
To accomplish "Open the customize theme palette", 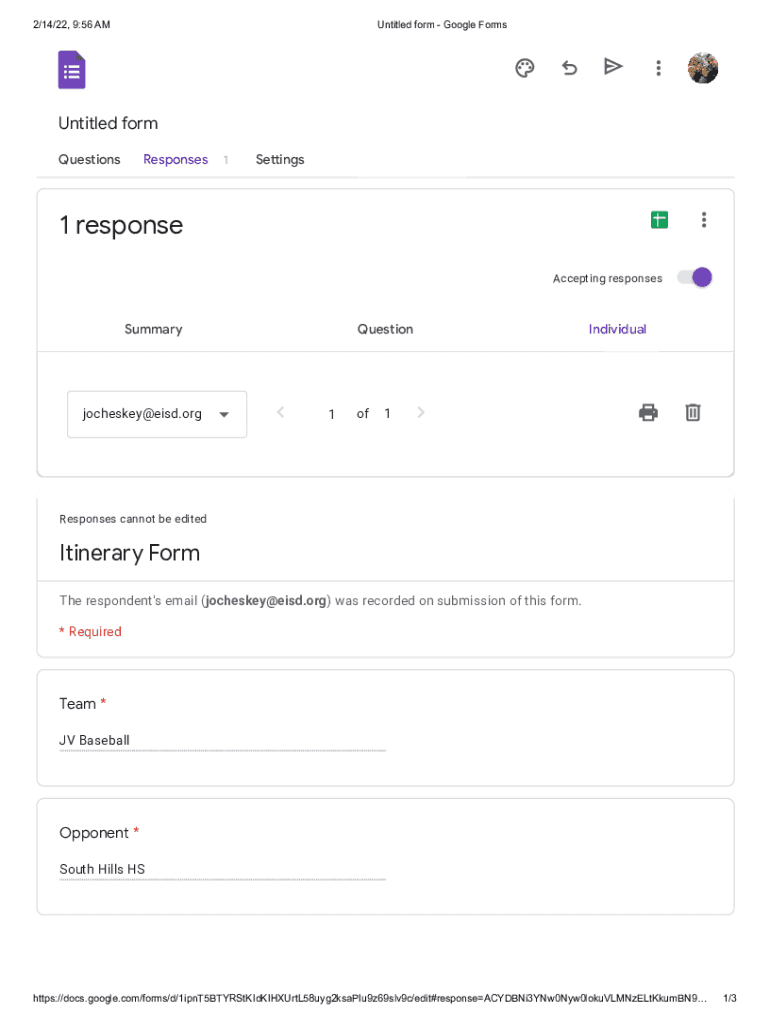I will [x=525, y=68].
